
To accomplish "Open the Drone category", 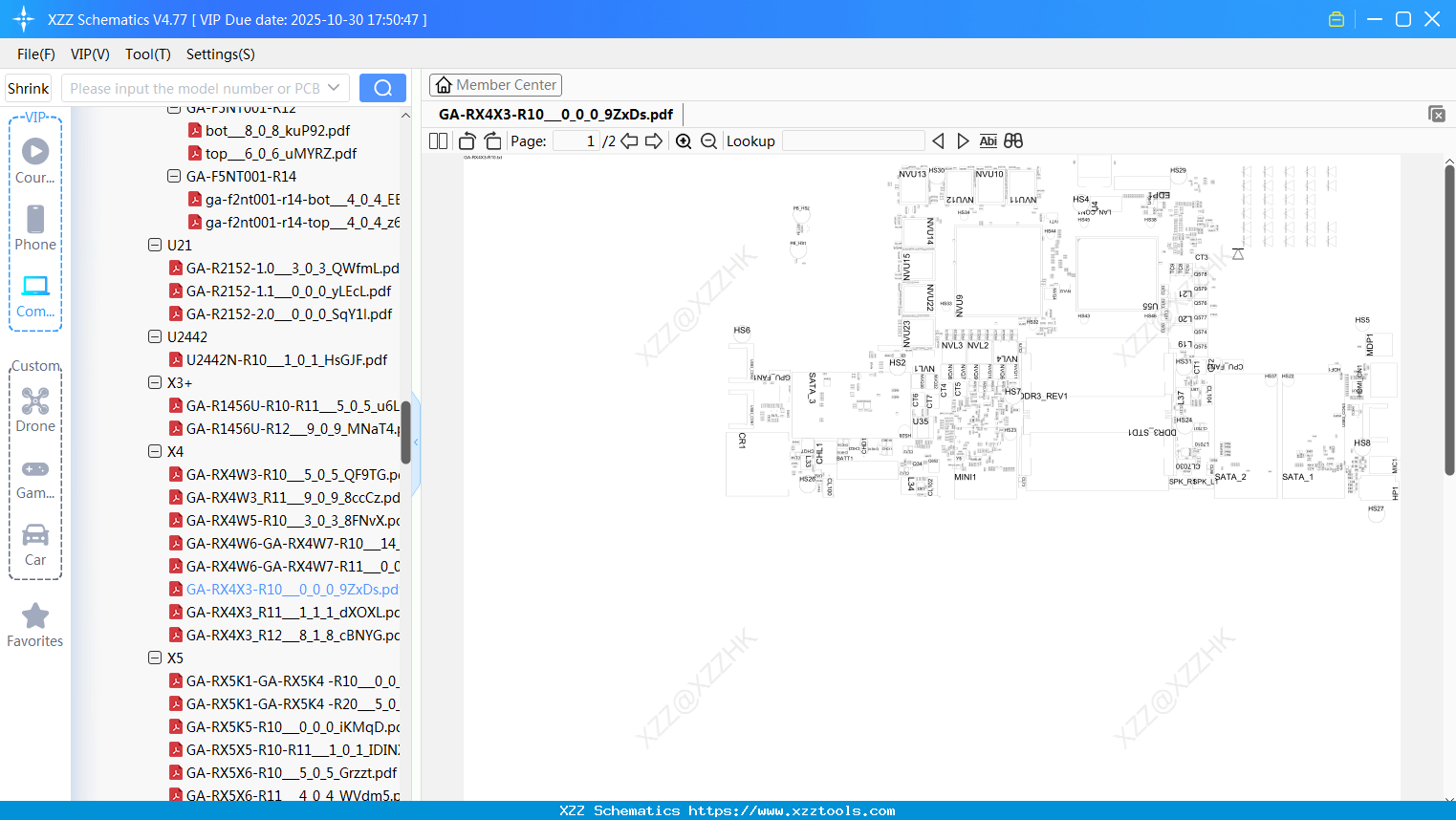I will tap(35, 409).
